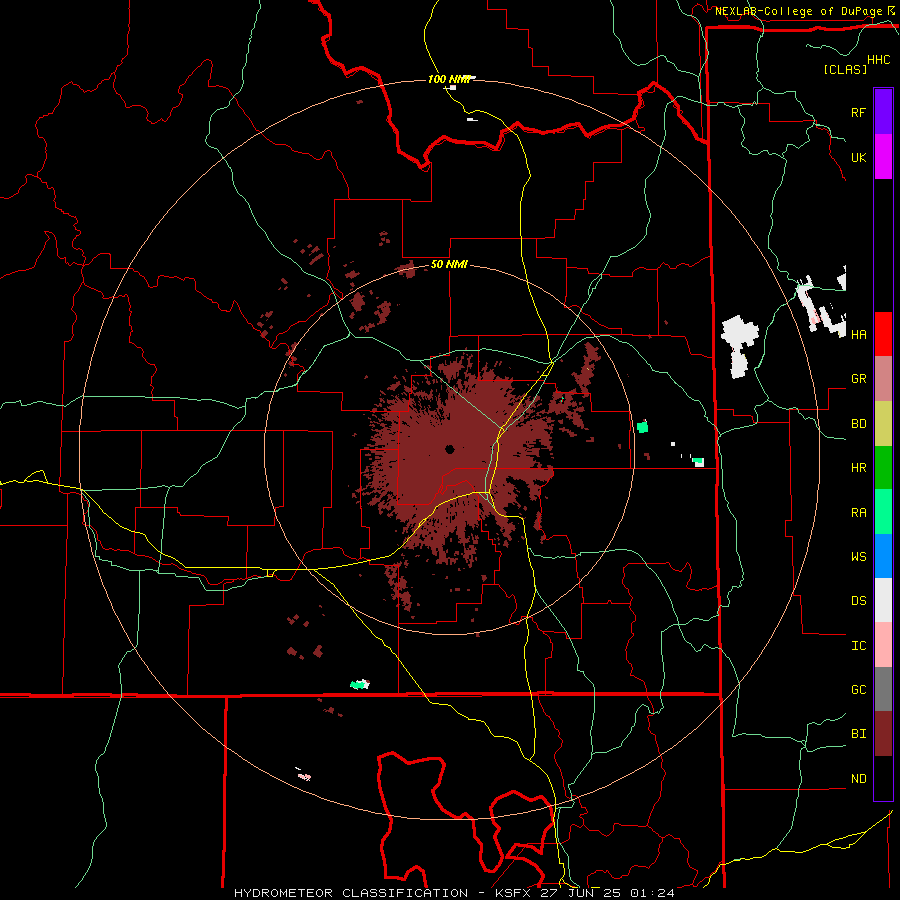
Task: Click the purple RF color swatch in legend
Action: coord(883,112)
